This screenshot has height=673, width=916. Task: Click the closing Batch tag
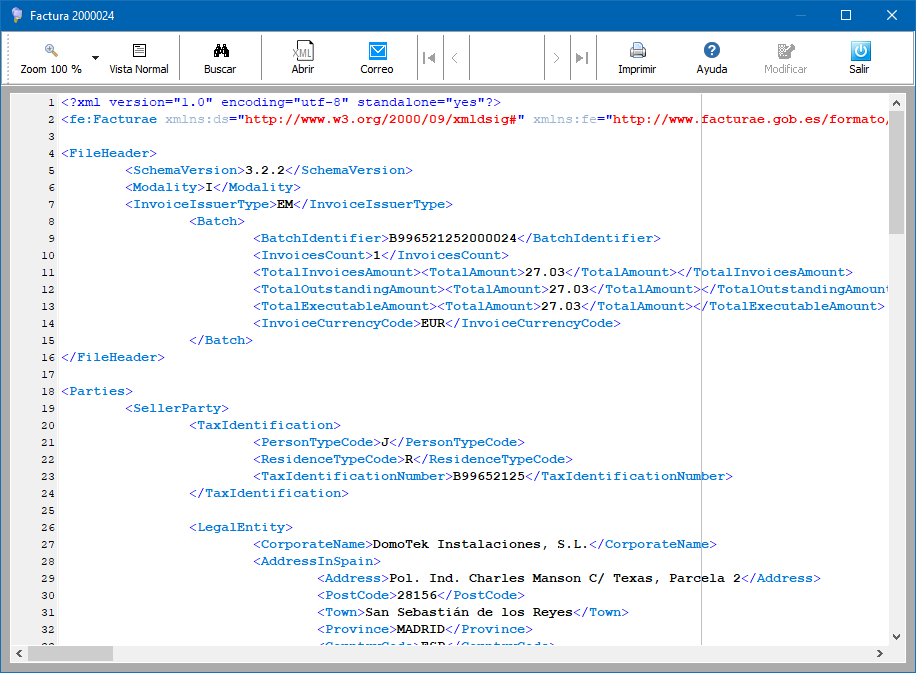221,340
